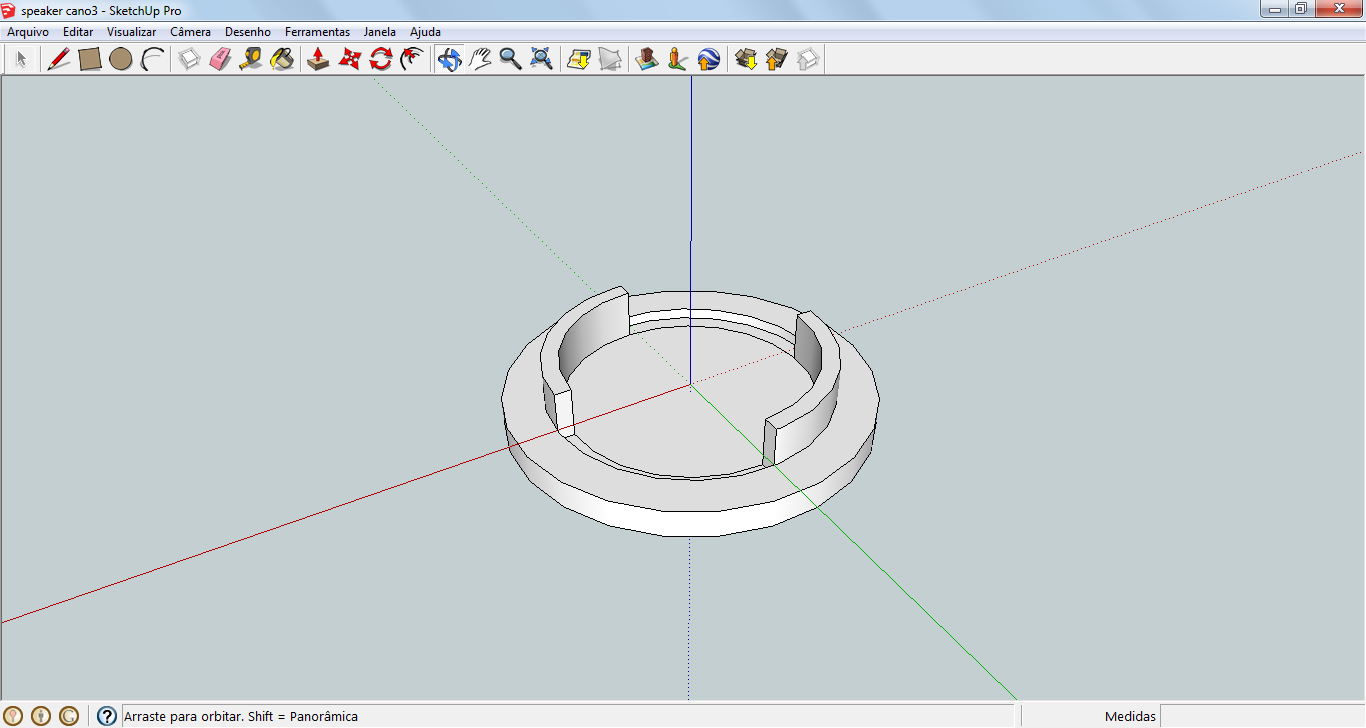
Task: Open the Editar menu
Action: 78,32
